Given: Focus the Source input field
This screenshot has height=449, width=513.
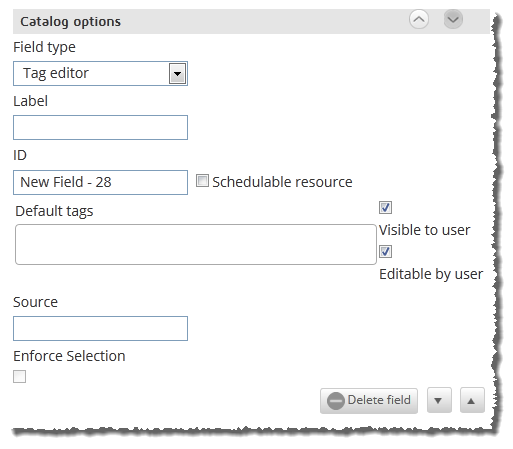Looking at the screenshot, I should click(100, 328).
